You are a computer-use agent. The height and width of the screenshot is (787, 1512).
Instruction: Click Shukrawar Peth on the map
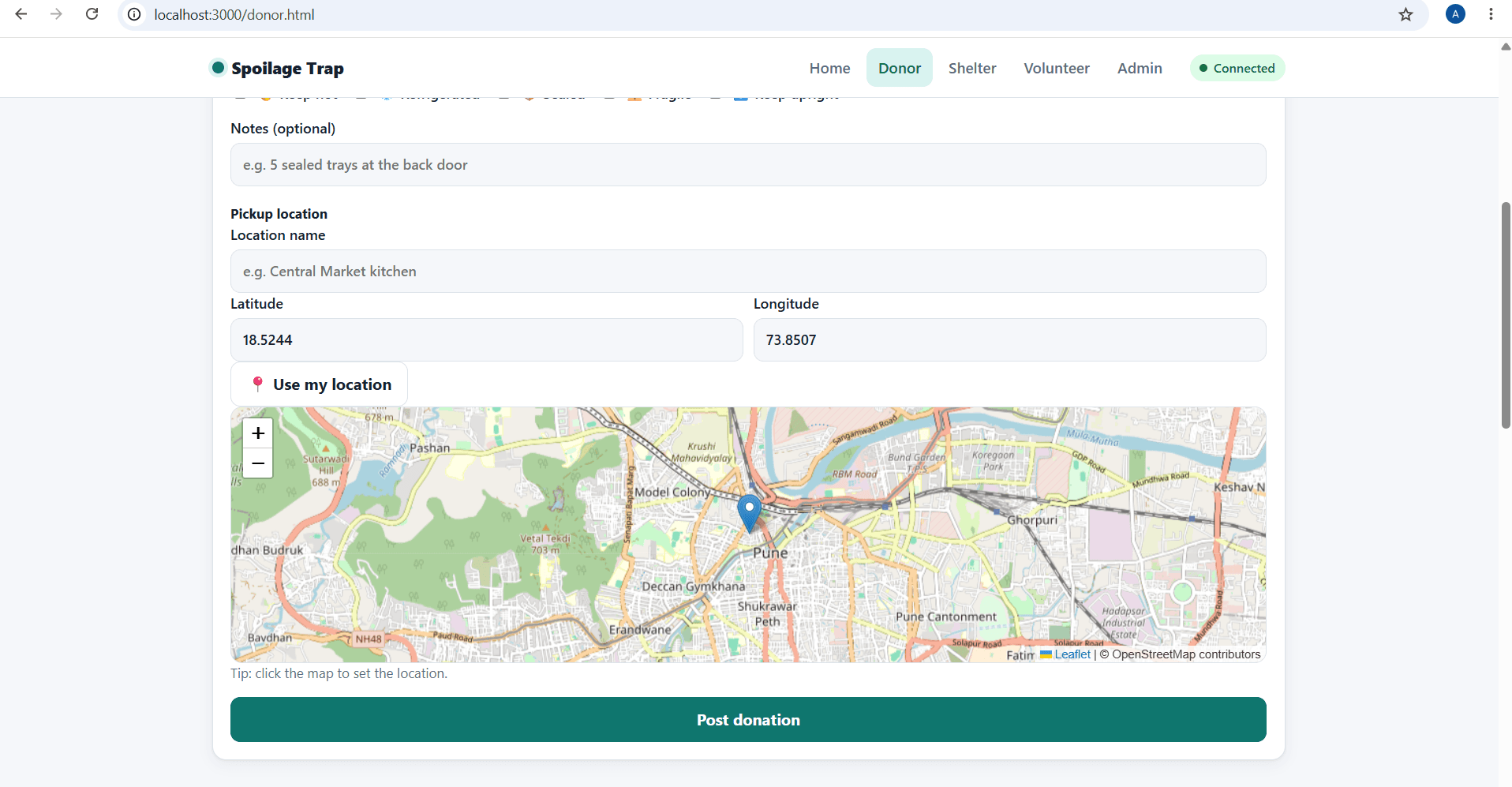[x=767, y=614]
